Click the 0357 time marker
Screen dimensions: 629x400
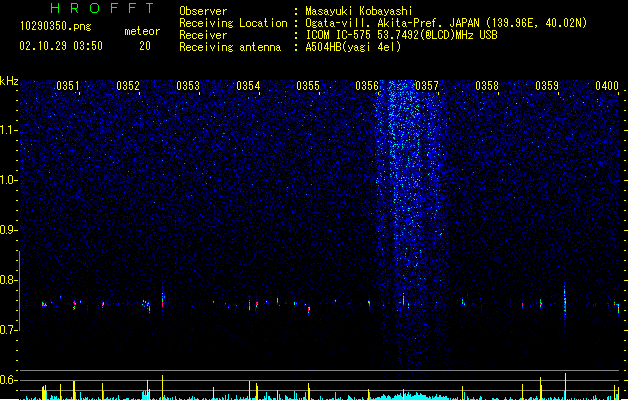tap(427, 86)
